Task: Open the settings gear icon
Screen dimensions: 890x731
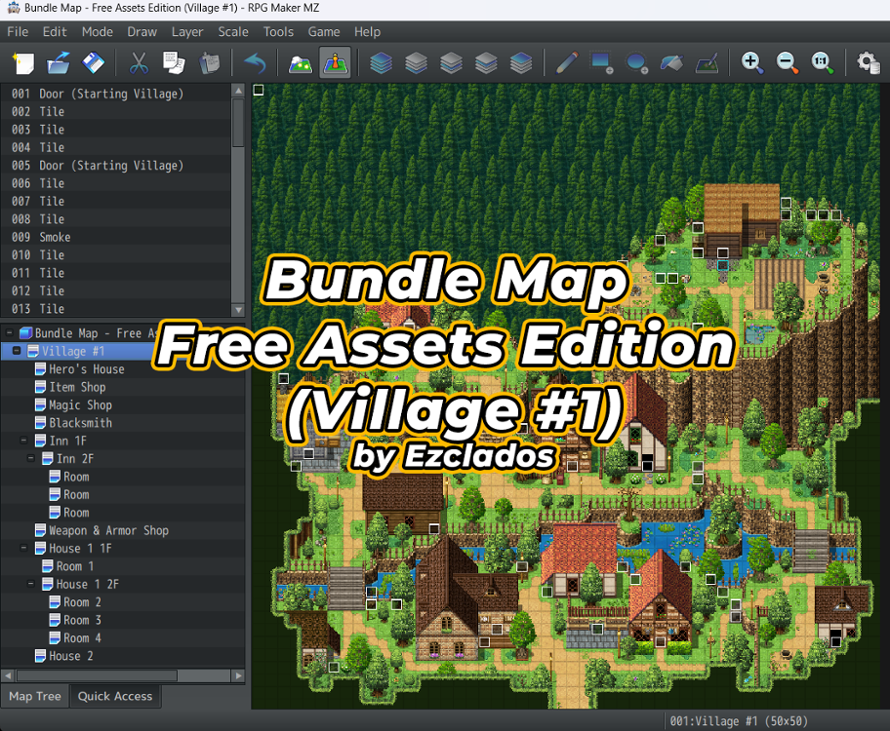Action: [x=866, y=62]
